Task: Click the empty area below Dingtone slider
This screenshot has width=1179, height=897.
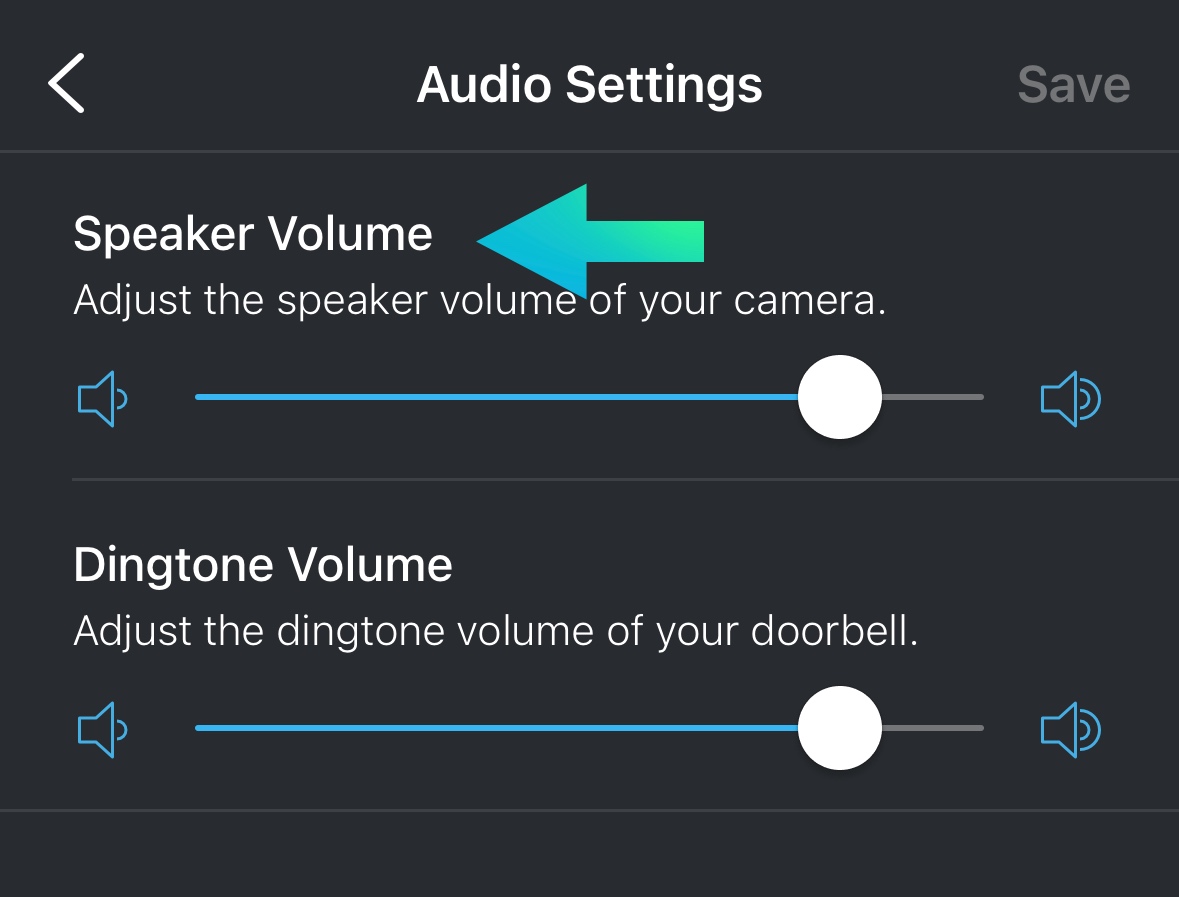Action: [589, 853]
